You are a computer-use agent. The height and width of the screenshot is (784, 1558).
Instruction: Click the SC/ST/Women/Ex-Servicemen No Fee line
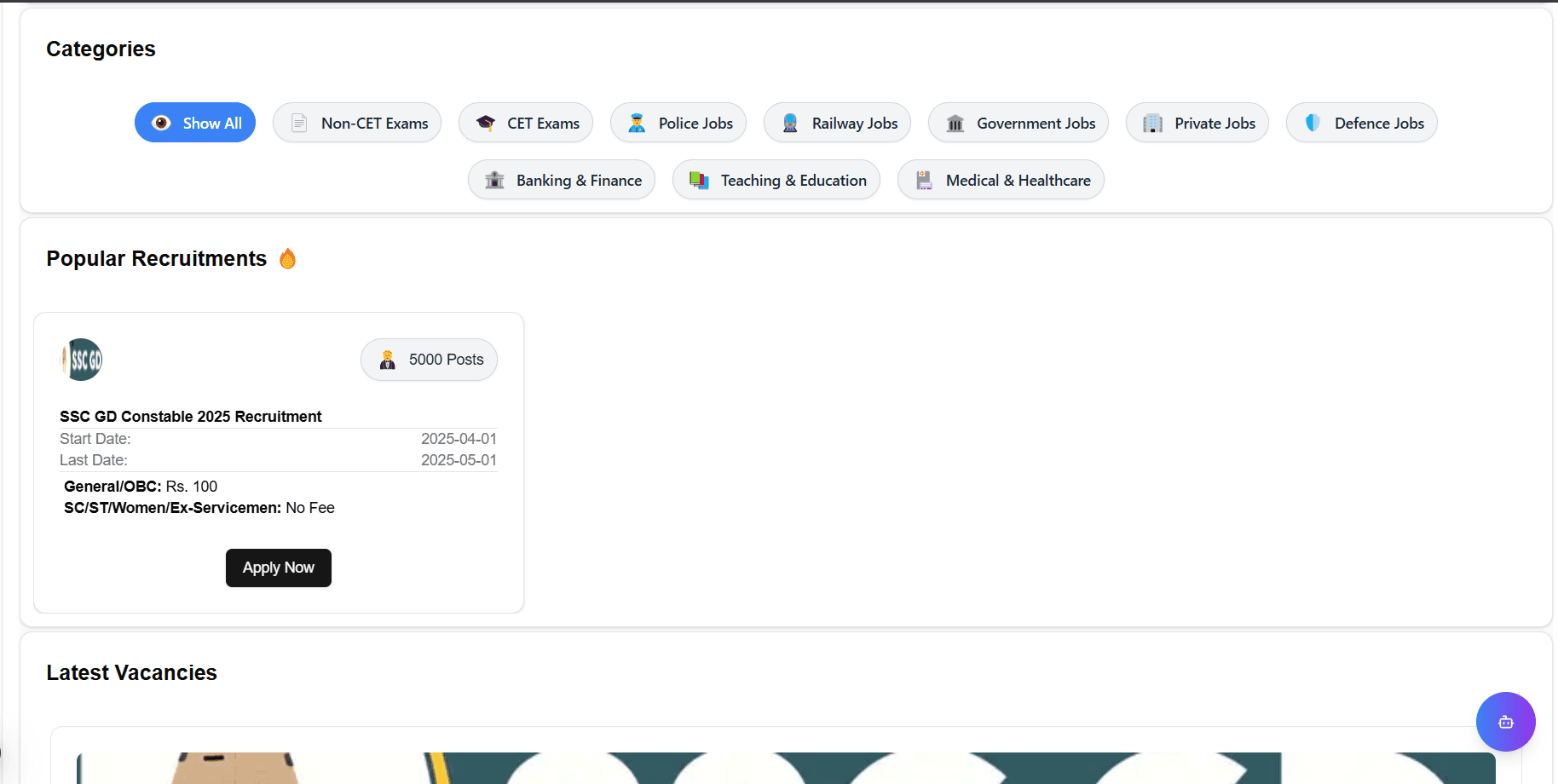199,508
